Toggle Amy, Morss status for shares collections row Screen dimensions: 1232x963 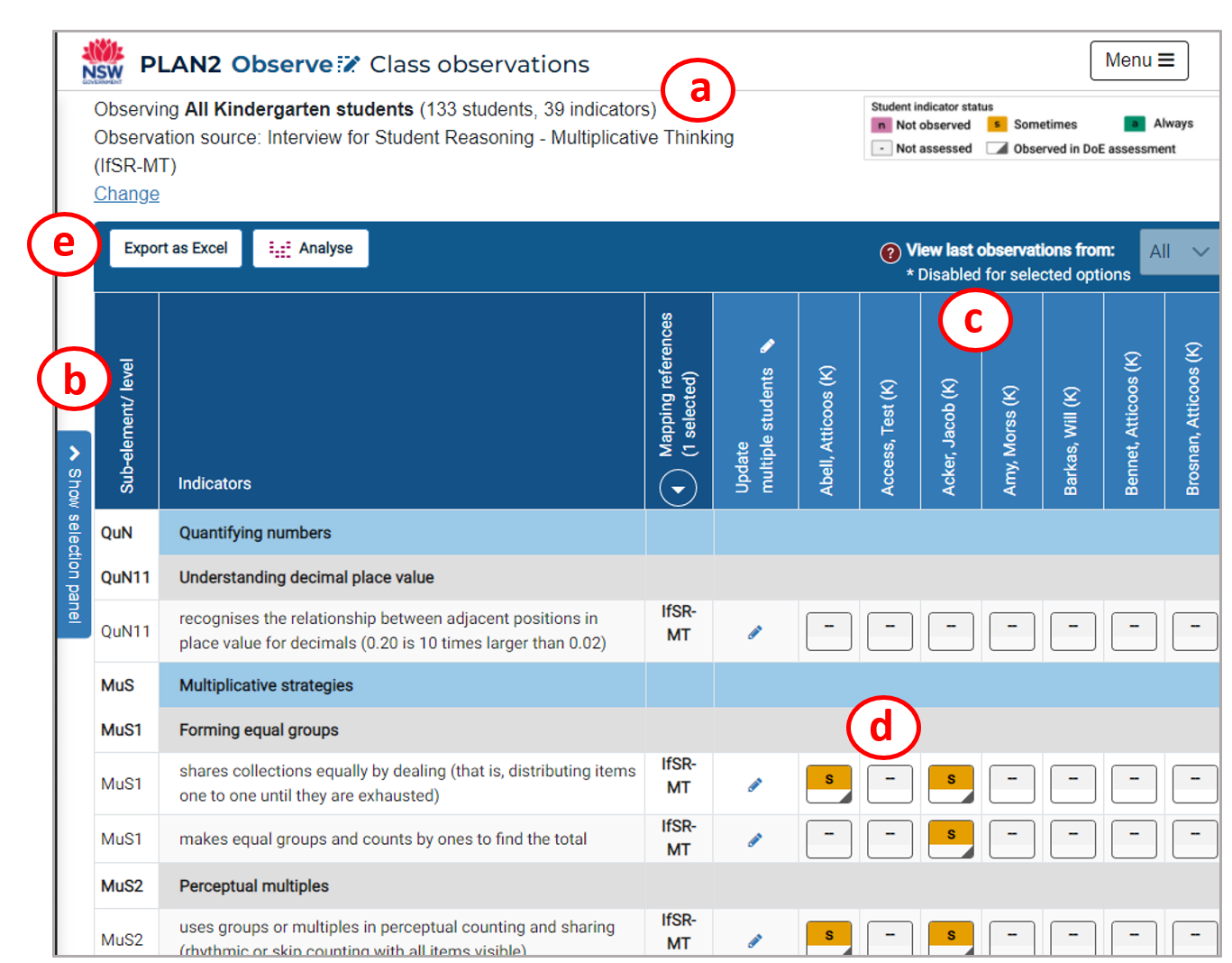(x=1012, y=784)
